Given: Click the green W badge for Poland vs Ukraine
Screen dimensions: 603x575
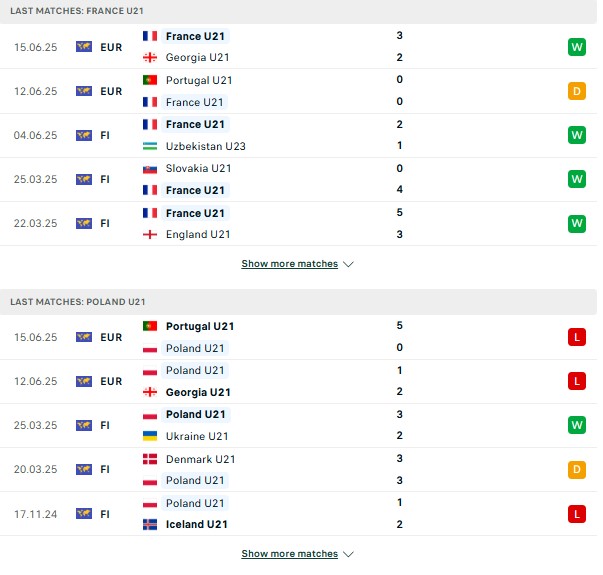Looking at the screenshot, I should (576, 425).
